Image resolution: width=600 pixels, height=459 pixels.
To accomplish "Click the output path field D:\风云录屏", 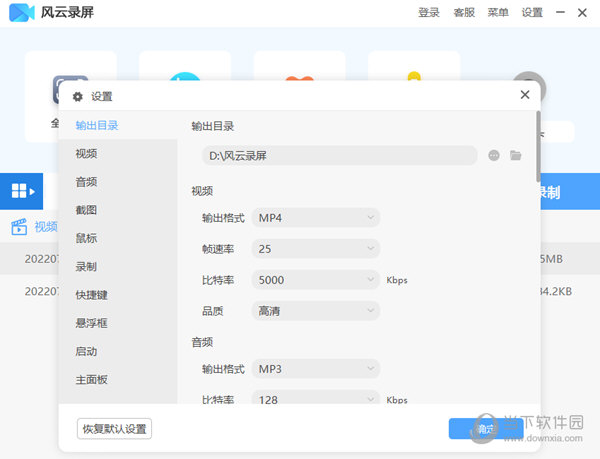I will click(340, 156).
